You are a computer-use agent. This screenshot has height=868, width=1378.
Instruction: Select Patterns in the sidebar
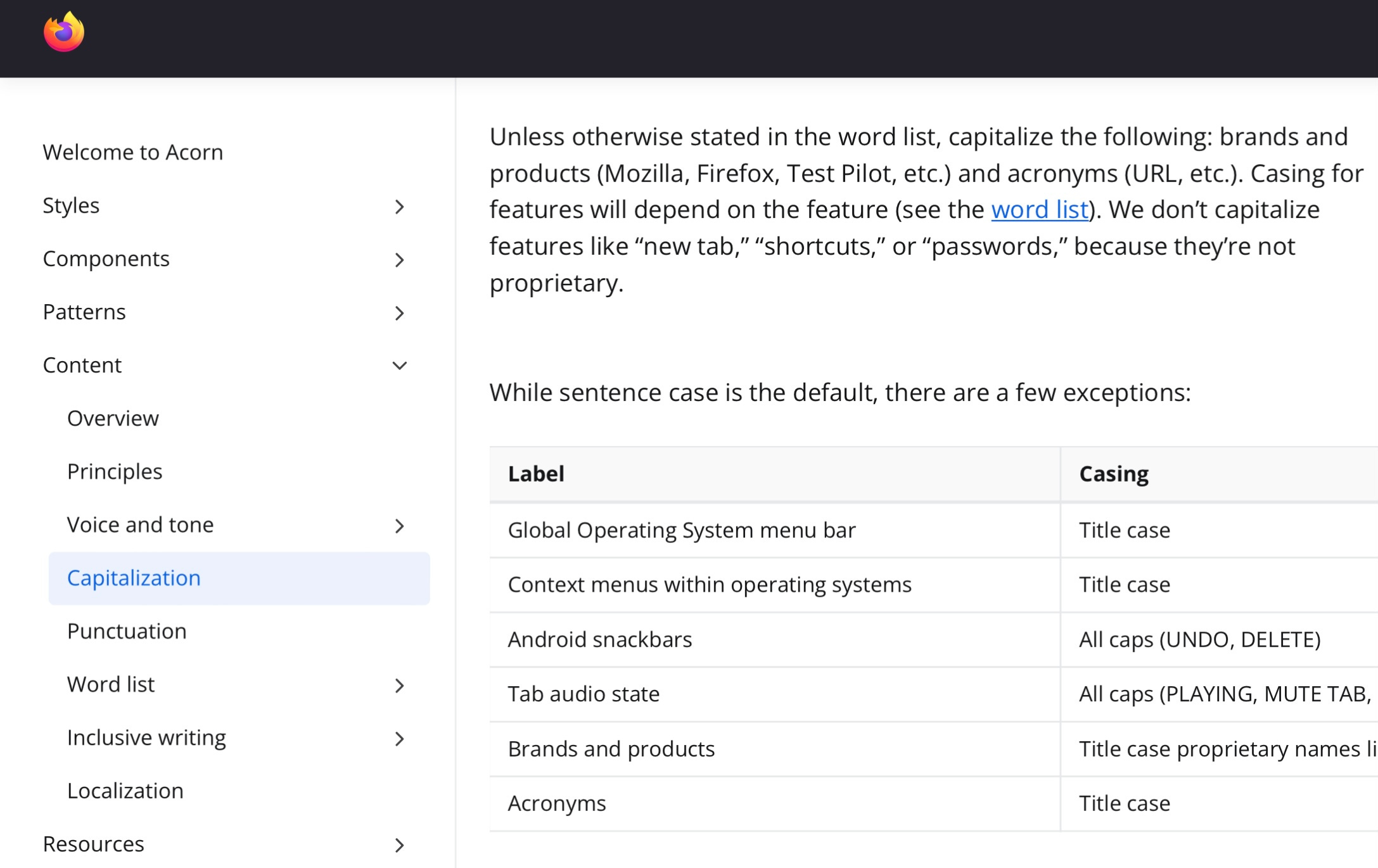point(84,312)
